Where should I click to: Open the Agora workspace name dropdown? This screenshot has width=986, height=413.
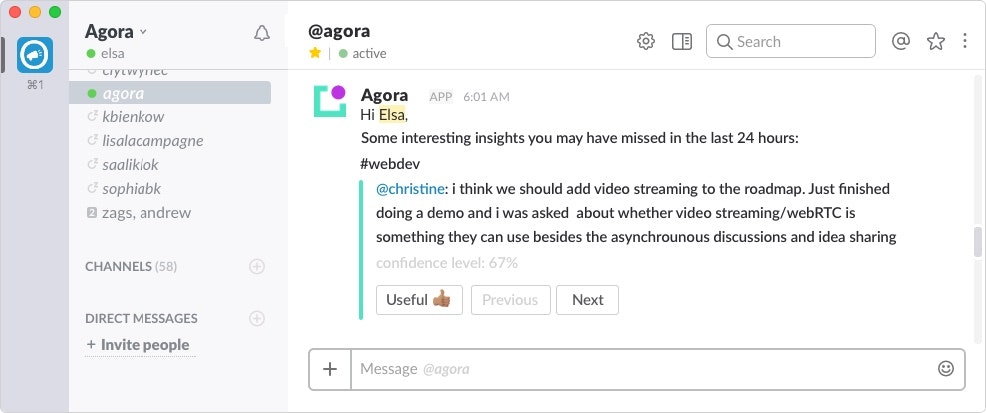pos(116,31)
